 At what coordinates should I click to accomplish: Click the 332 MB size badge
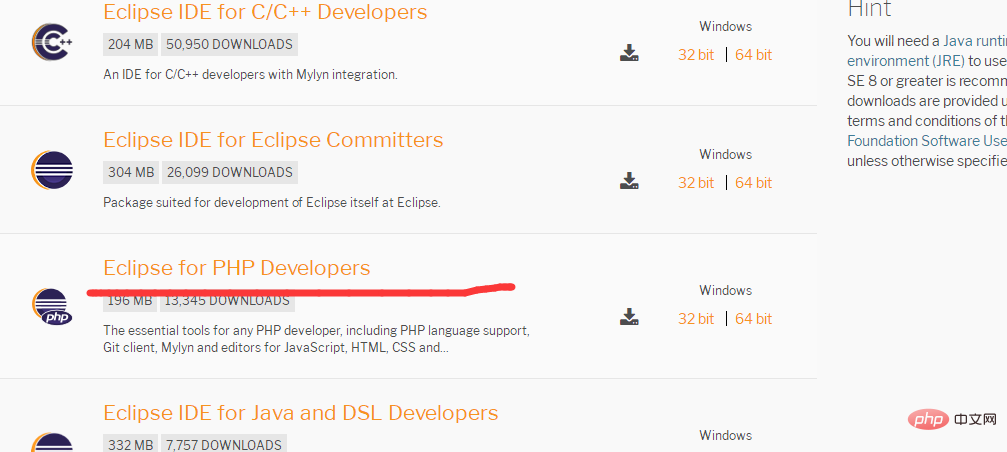click(130, 444)
